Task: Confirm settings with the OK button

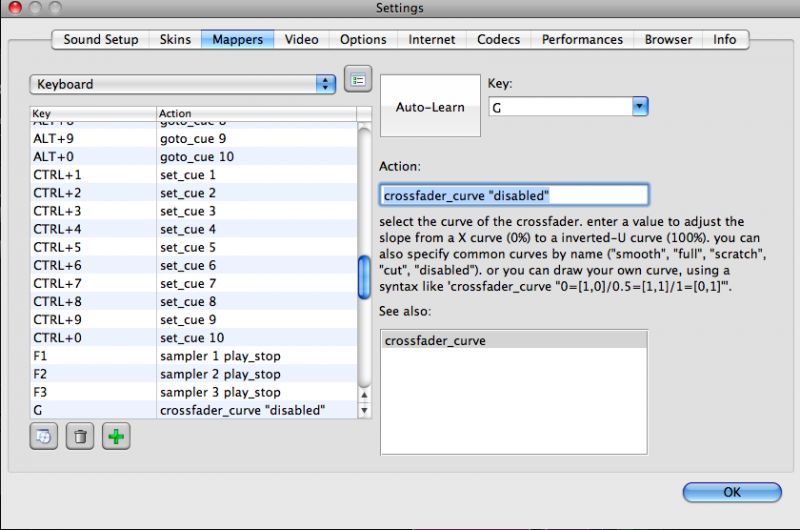Action: coord(731,492)
